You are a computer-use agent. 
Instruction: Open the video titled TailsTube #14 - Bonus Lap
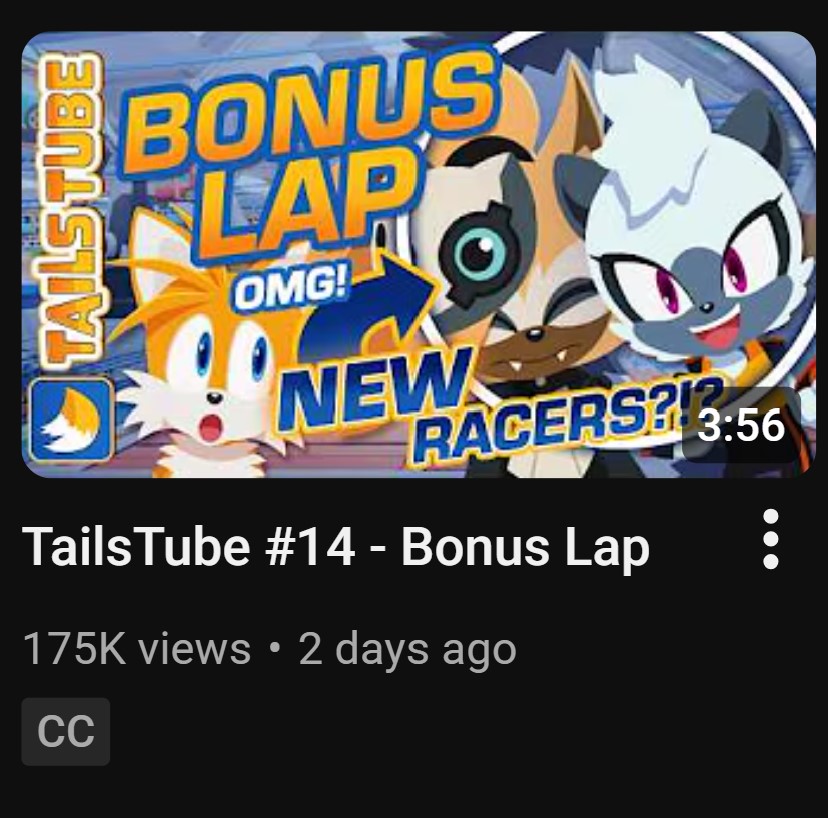336,547
